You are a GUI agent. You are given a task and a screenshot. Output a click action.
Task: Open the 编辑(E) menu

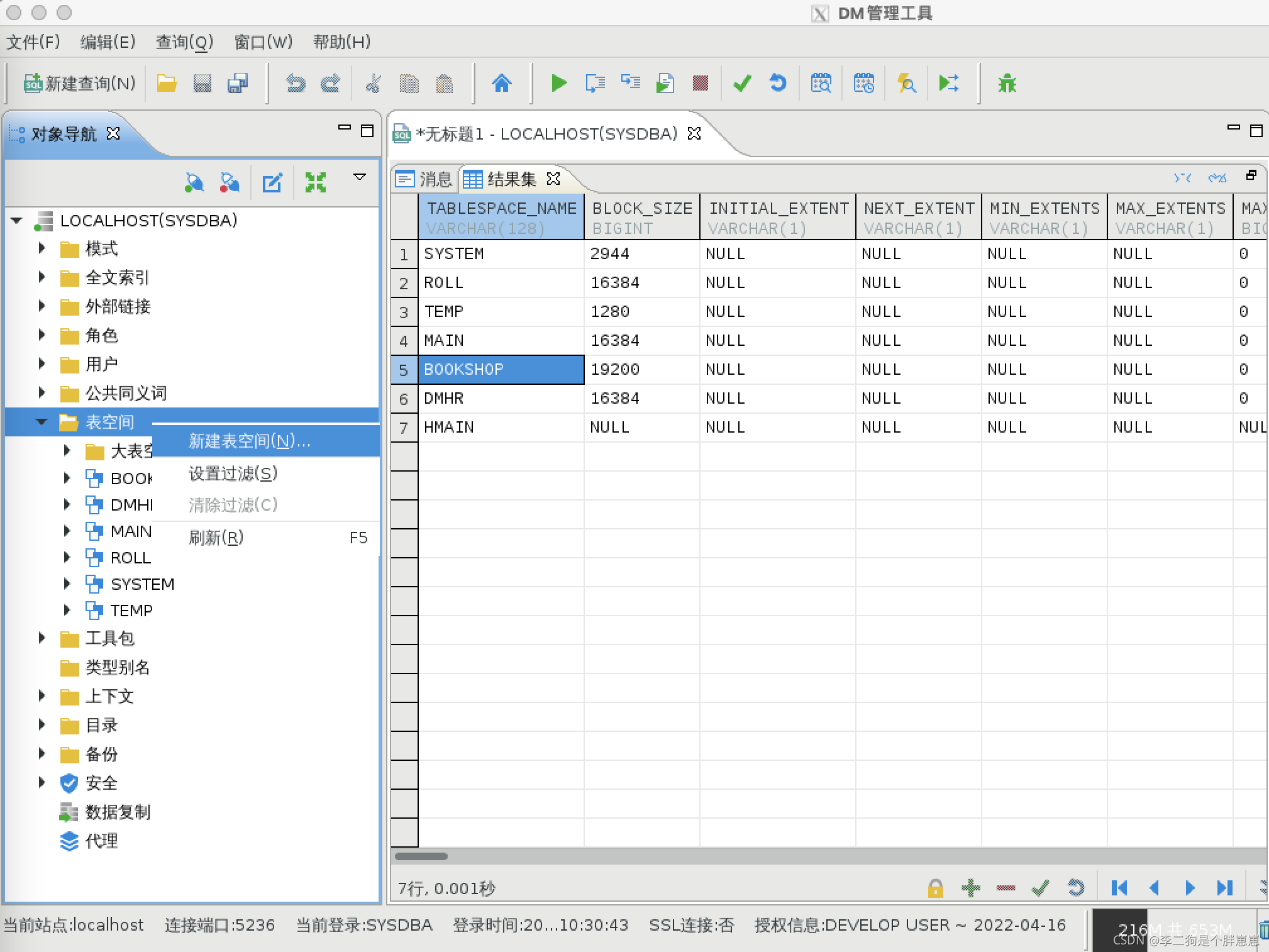pyautogui.click(x=108, y=42)
